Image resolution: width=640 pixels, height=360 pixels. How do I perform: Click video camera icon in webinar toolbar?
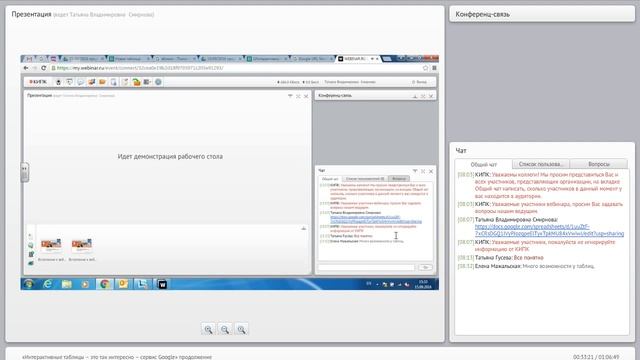pyautogui.click(x=147, y=82)
